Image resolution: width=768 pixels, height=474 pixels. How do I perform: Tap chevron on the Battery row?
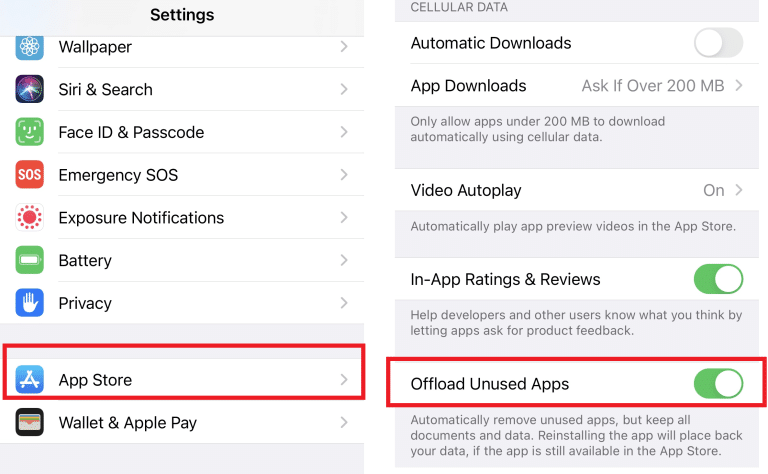pyautogui.click(x=343, y=260)
